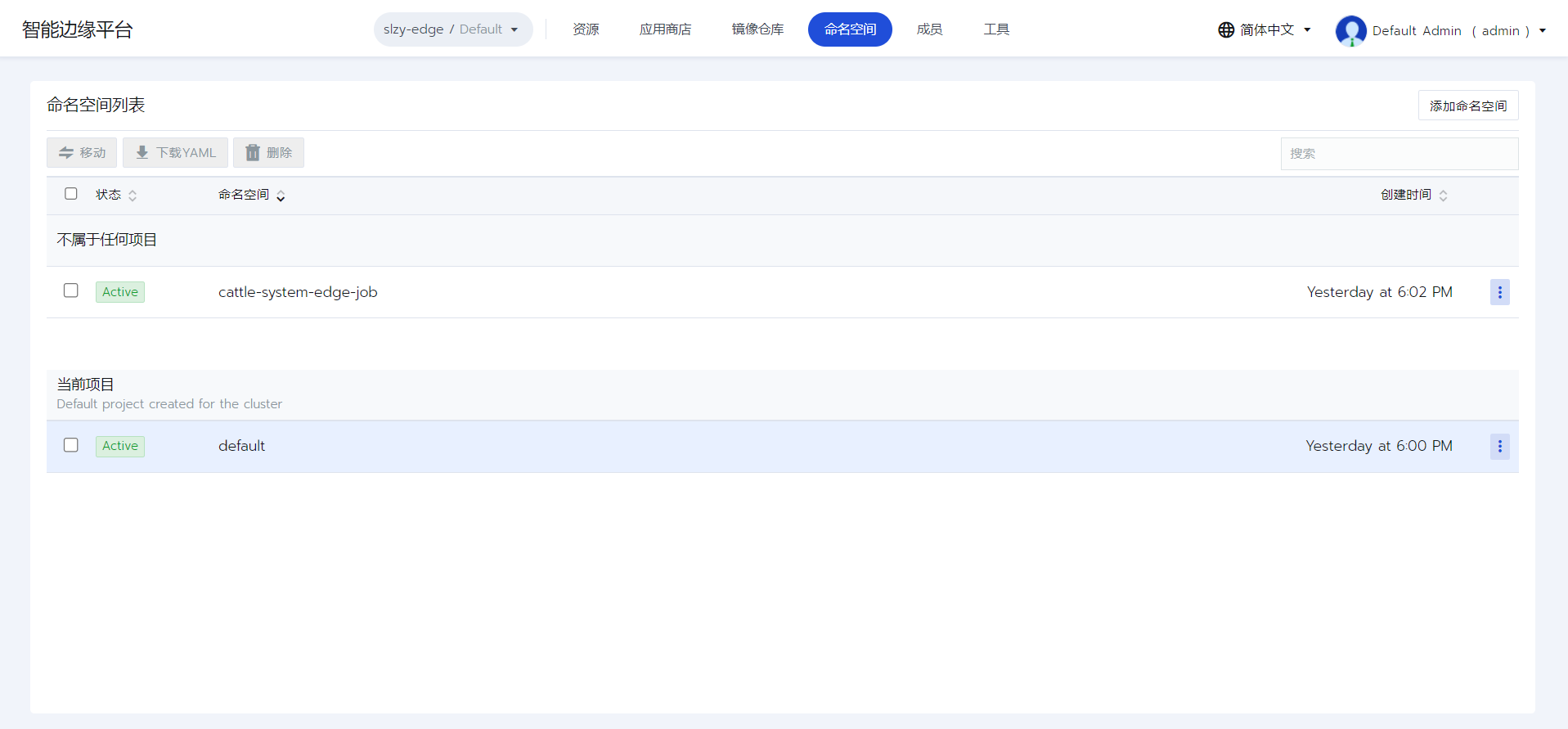The width and height of the screenshot is (1568, 729).
Task: Focus the 搜索 search input field
Action: (1399, 154)
